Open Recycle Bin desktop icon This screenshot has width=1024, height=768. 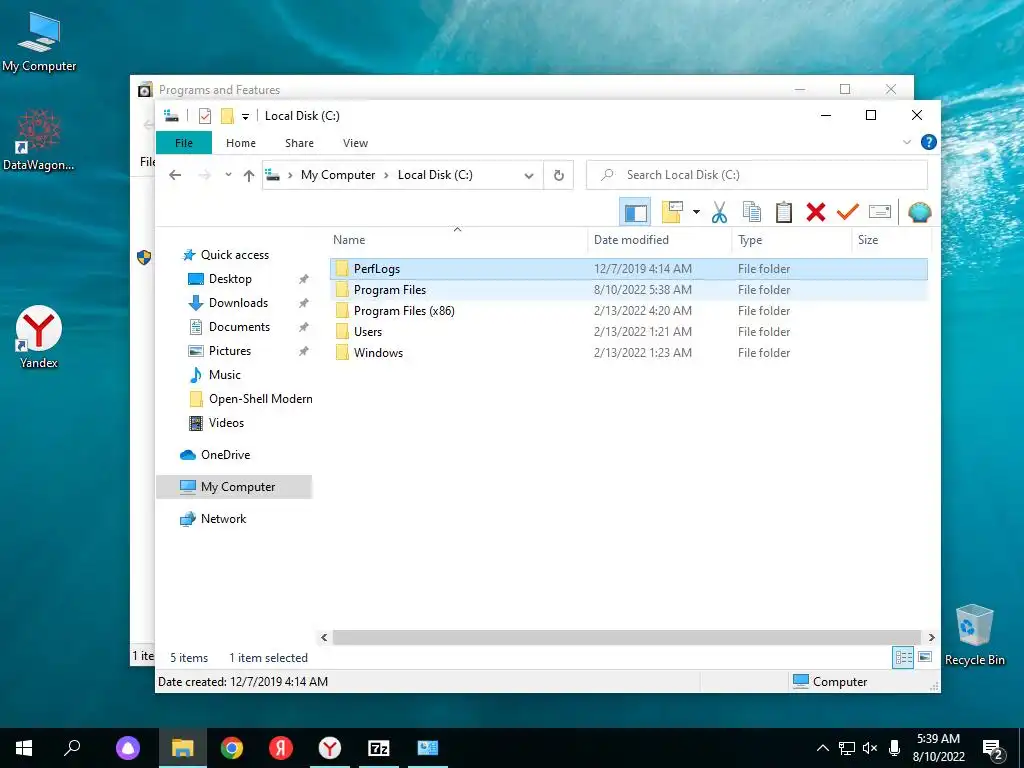(974, 635)
